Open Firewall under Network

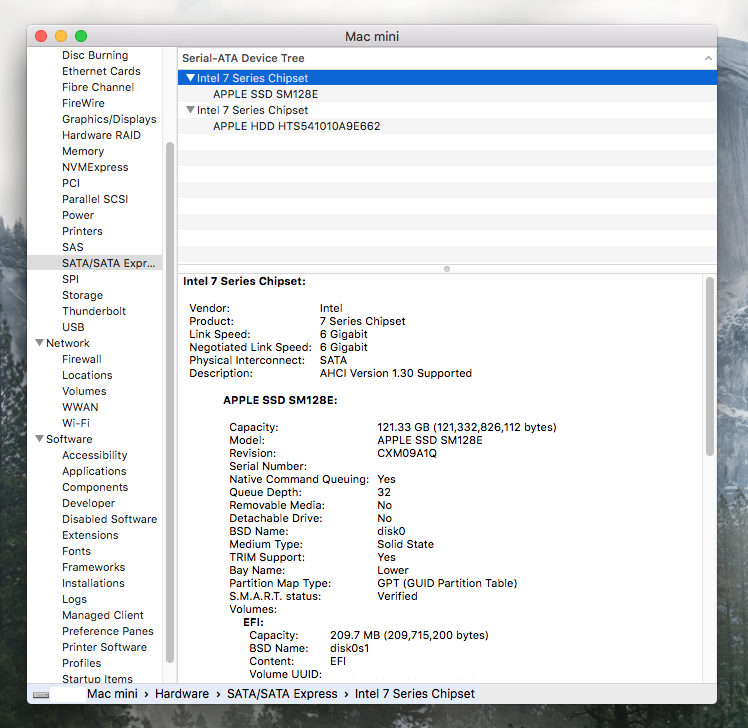click(x=82, y=359)
